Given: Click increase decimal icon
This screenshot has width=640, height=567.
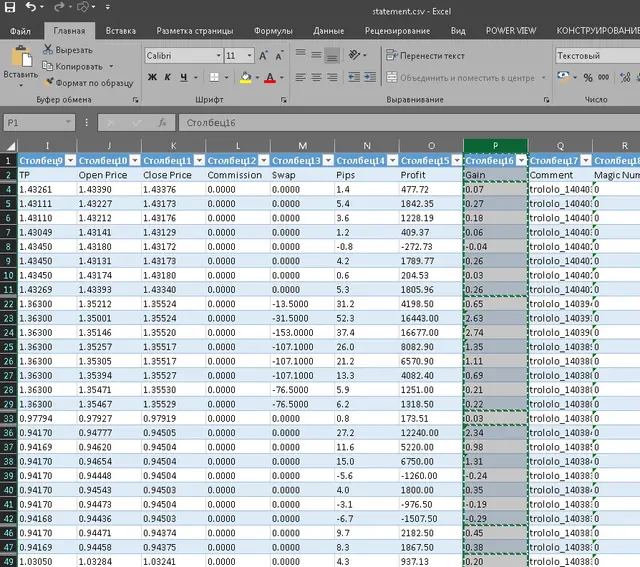Looking at the screenshot, I should click(625, 77).
